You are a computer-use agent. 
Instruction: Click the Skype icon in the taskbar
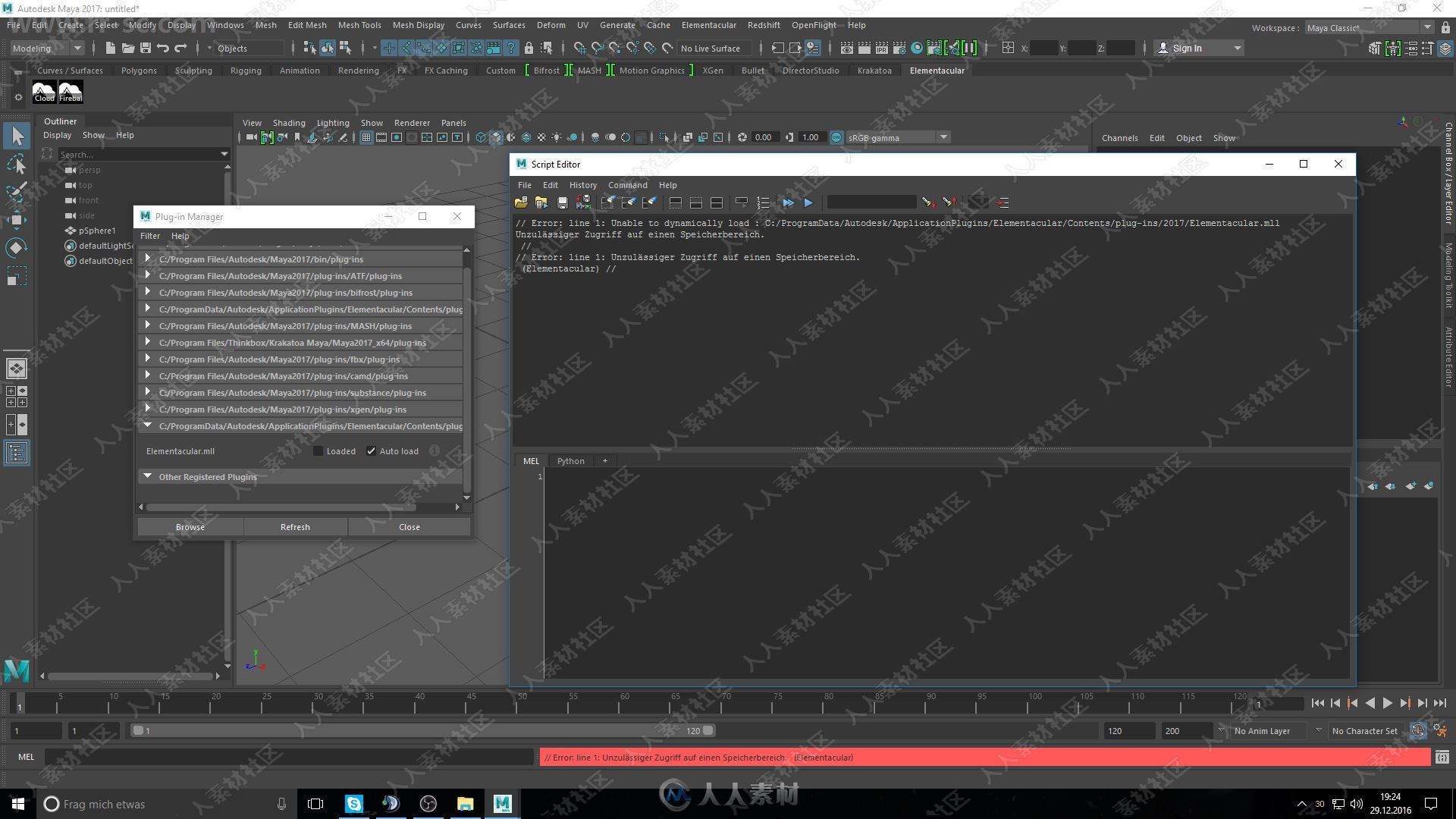click(353, 804)
